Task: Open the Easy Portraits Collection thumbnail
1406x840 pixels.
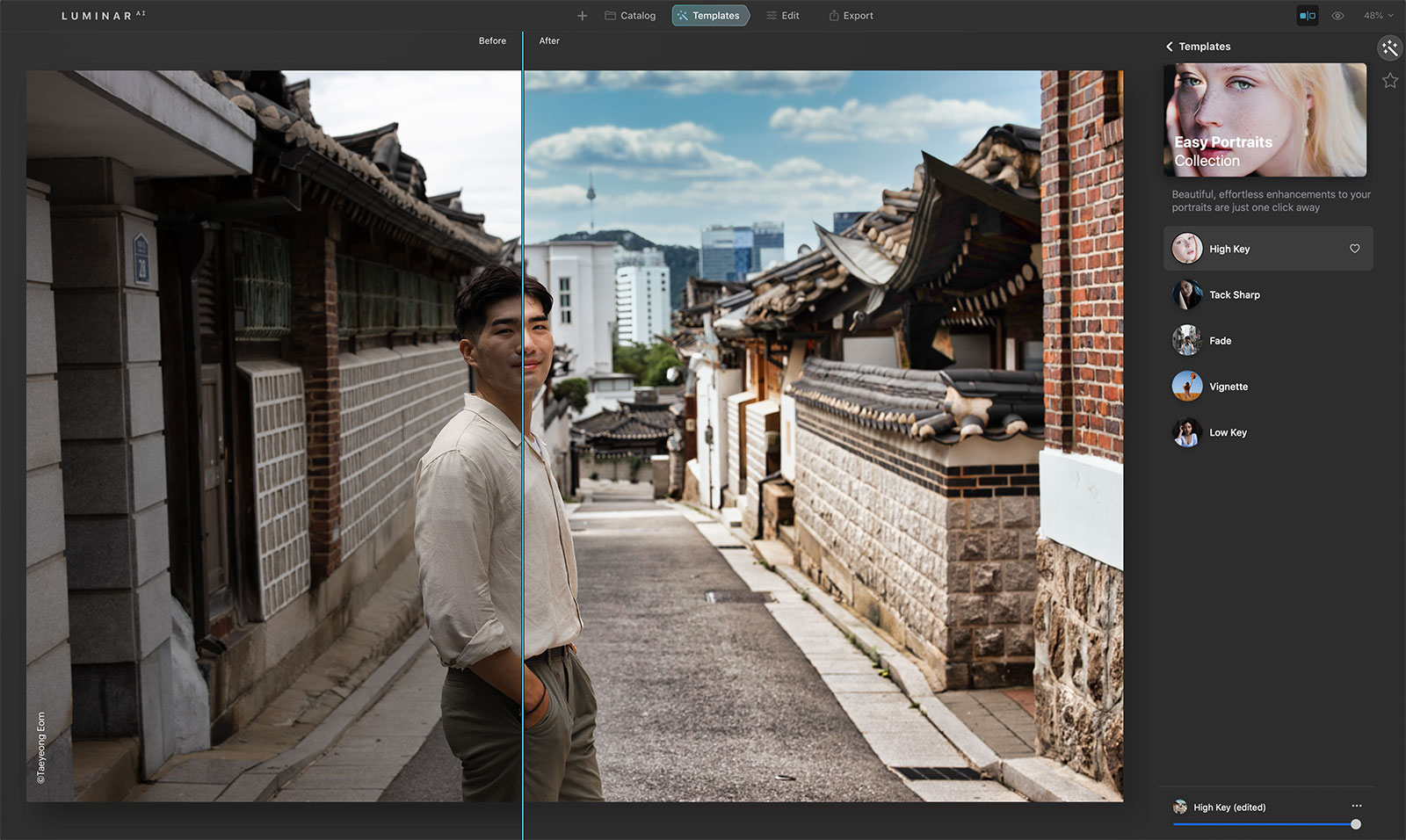Action: click(1265, 119)
